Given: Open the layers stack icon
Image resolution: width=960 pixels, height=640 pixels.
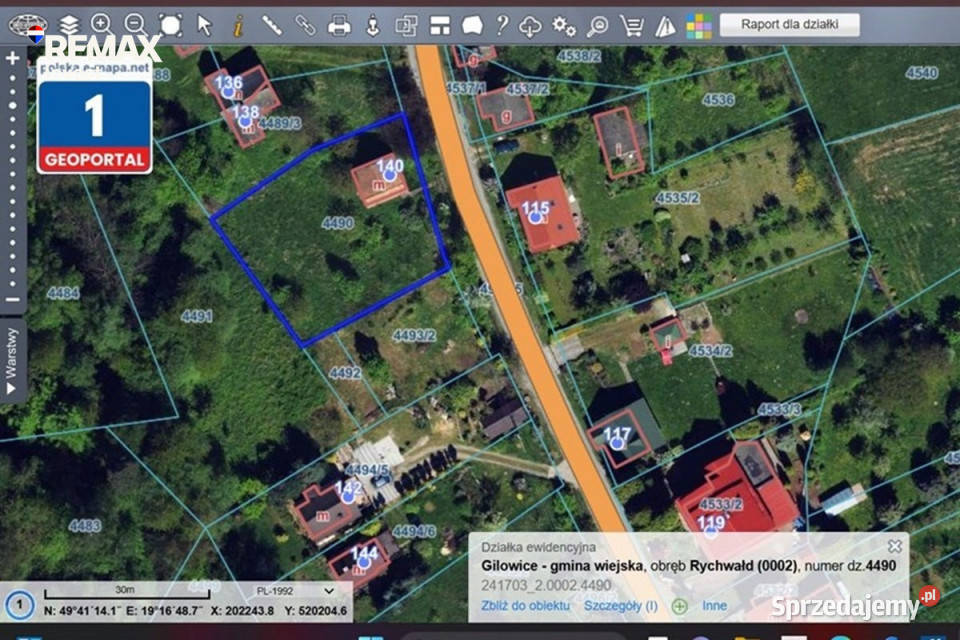Looking at the screenshot, I should point(69,25).
